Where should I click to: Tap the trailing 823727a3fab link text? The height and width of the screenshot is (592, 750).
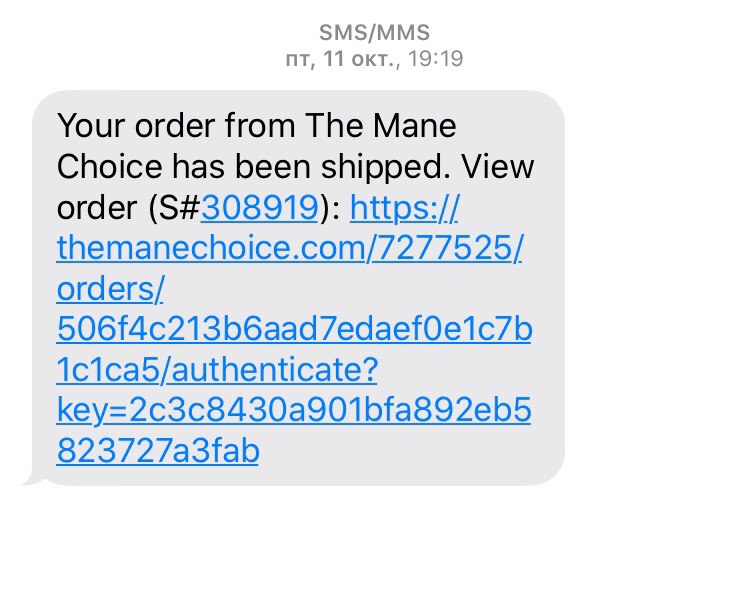158,451
